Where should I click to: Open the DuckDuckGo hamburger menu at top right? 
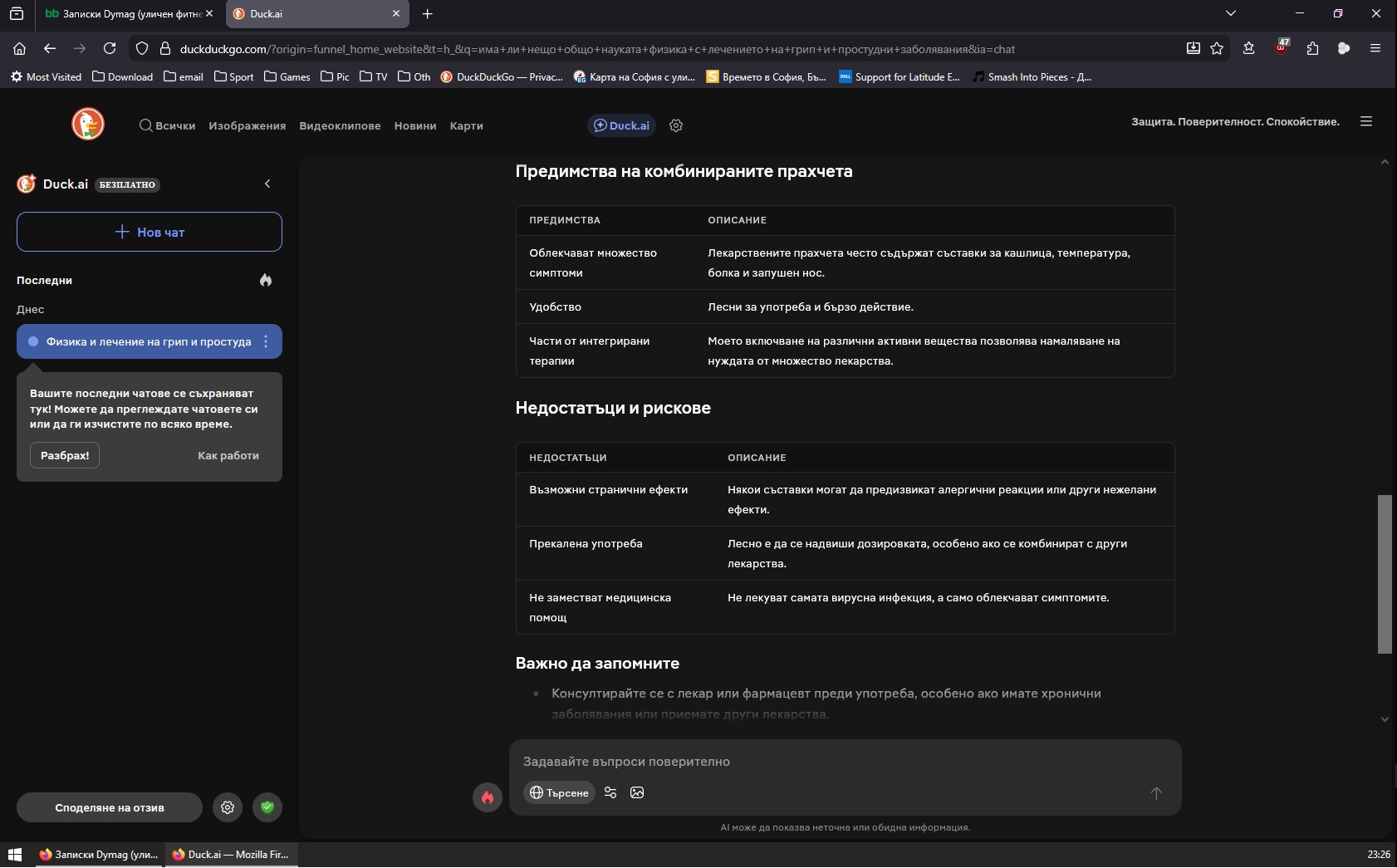1366,121
